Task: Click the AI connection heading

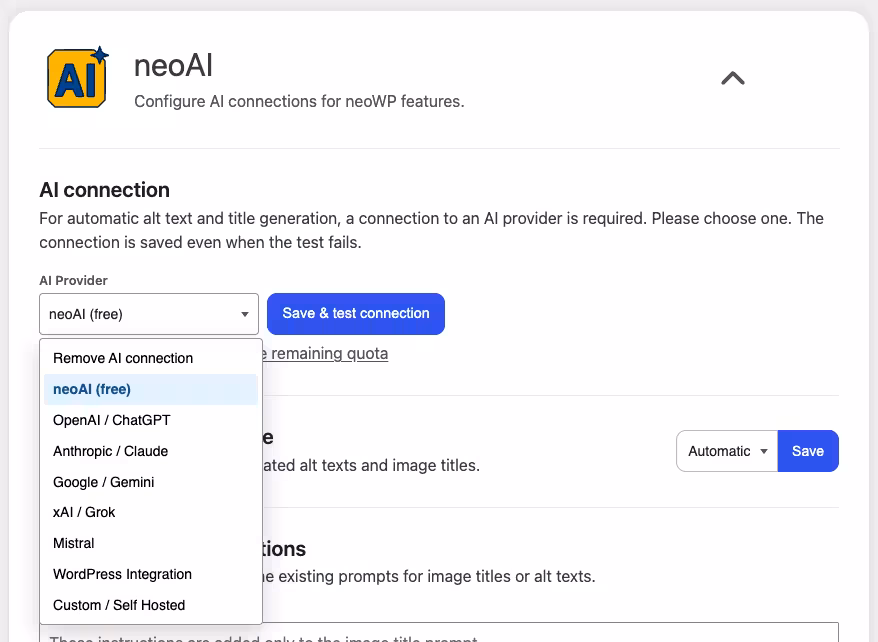Action: [x=105, y=190]
